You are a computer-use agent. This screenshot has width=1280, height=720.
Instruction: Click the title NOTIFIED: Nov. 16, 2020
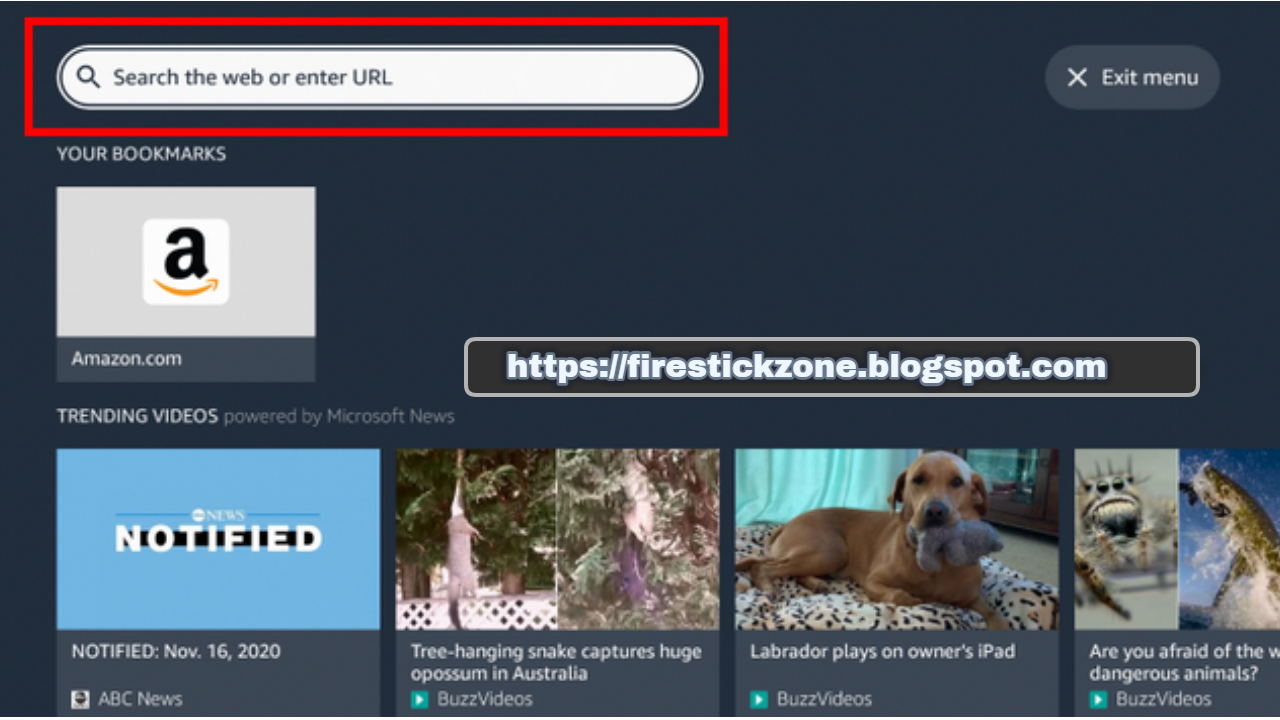176,651
